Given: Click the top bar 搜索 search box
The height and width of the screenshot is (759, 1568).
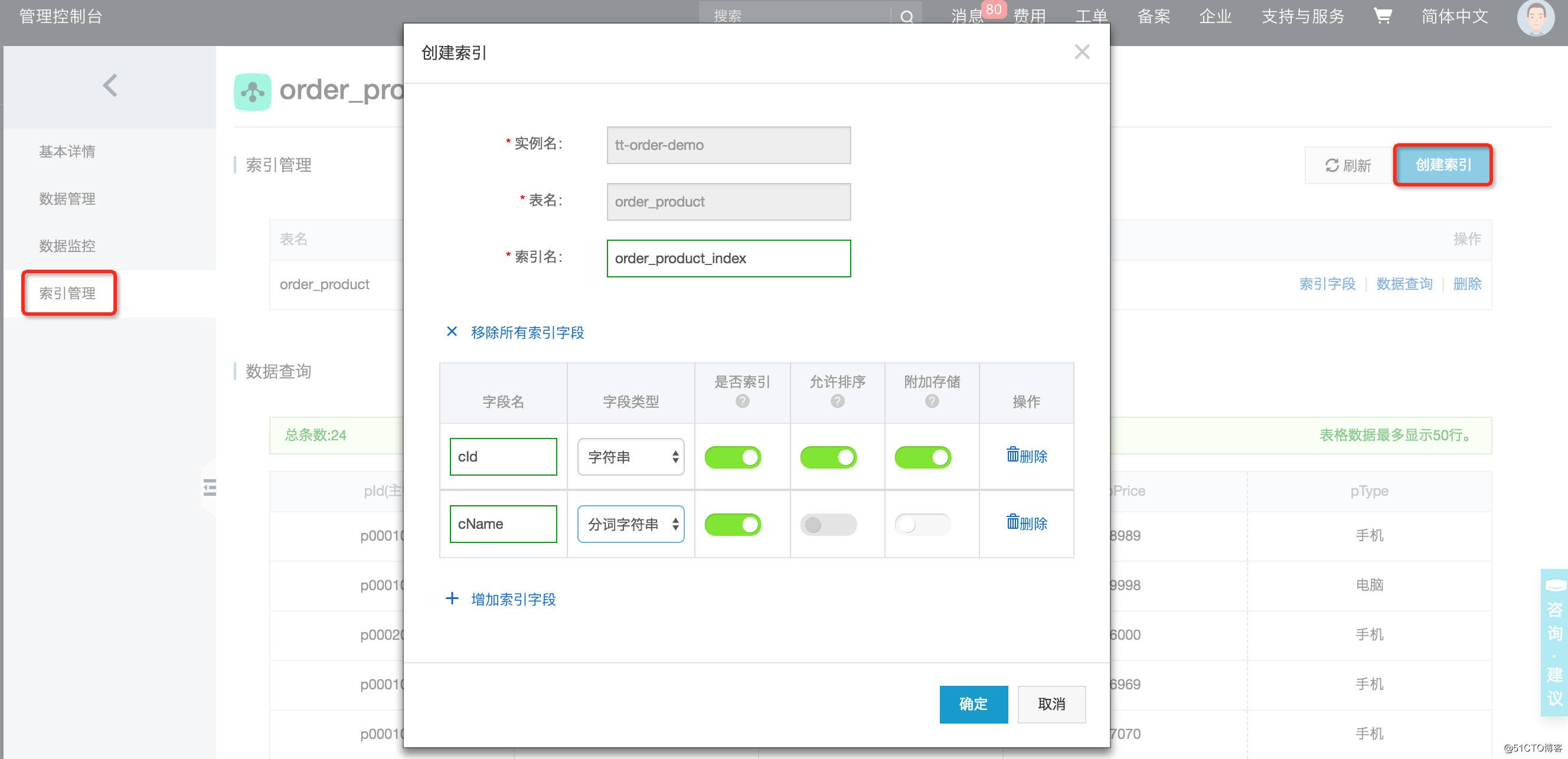Looking at the screenshot, I should [x=795, y=15].
